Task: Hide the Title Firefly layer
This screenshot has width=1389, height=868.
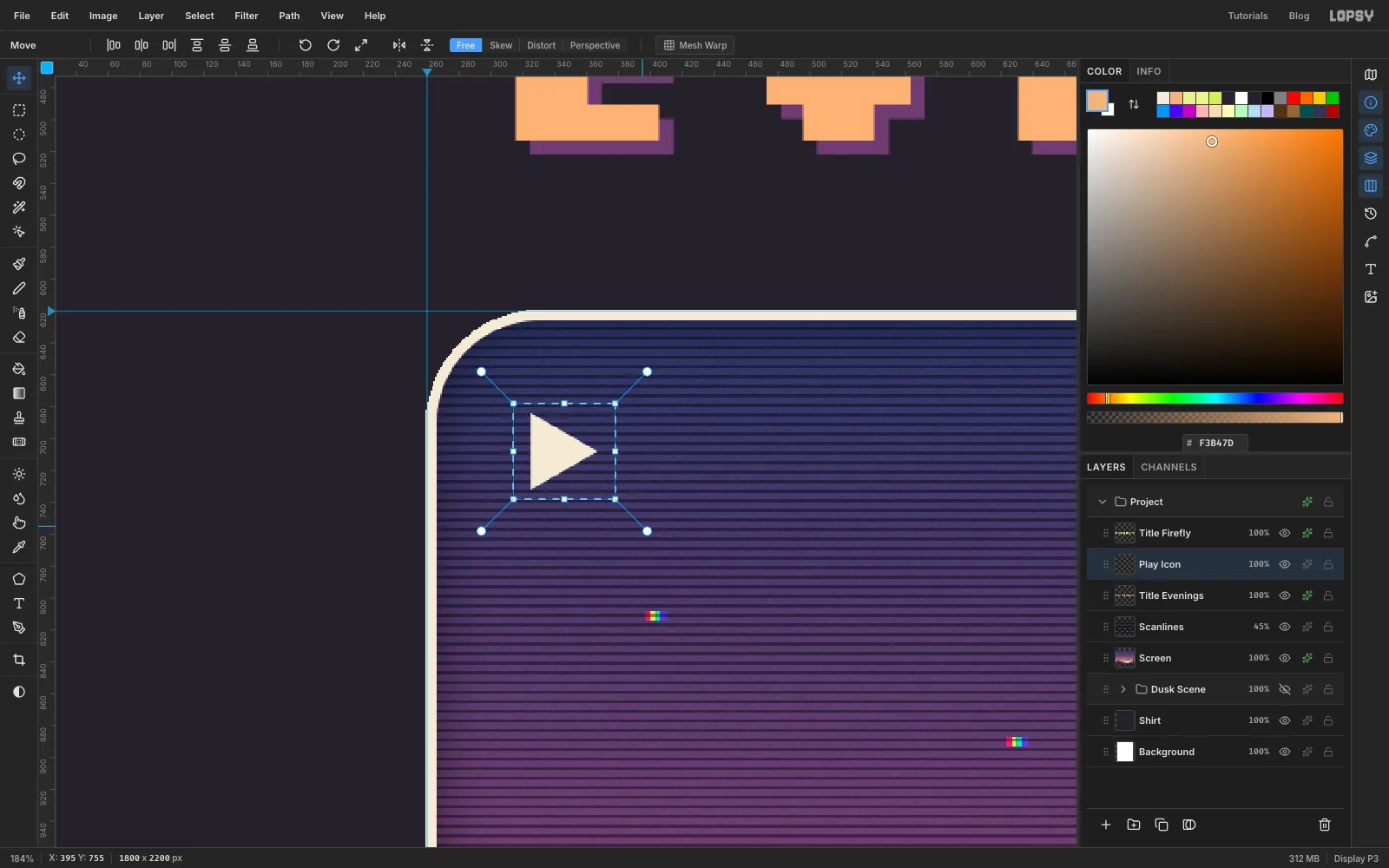Action: [1285, 533]
